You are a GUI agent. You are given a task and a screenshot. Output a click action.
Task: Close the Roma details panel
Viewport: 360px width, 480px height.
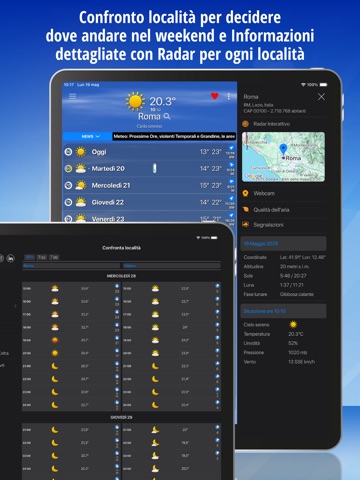pyautogui.click(x=321, y=97)
